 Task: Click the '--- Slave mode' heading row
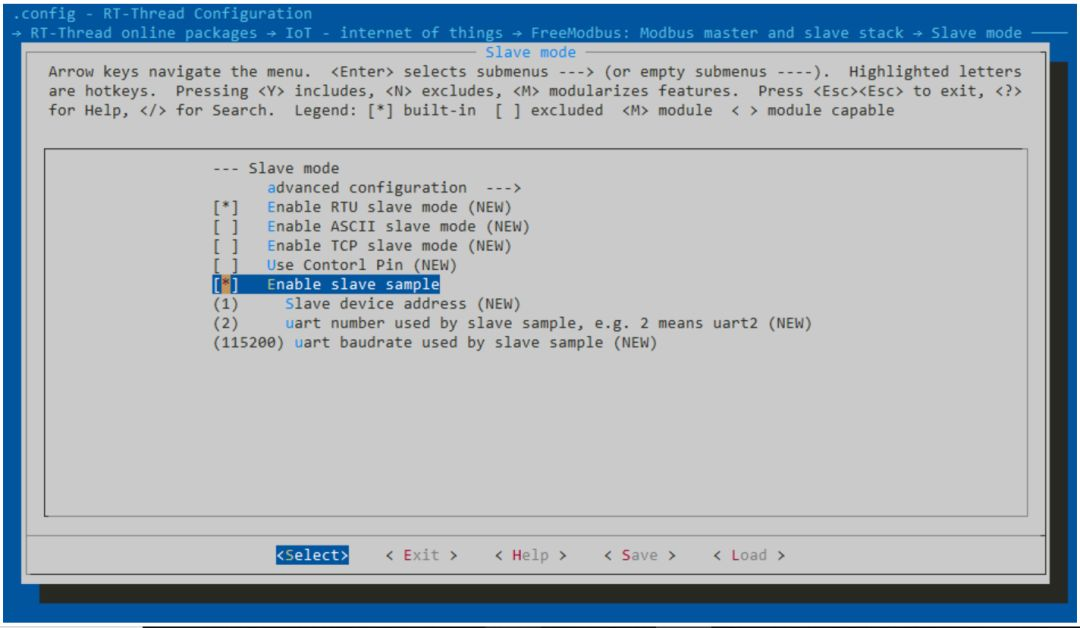pyautogui.click(x=276, y=169)
